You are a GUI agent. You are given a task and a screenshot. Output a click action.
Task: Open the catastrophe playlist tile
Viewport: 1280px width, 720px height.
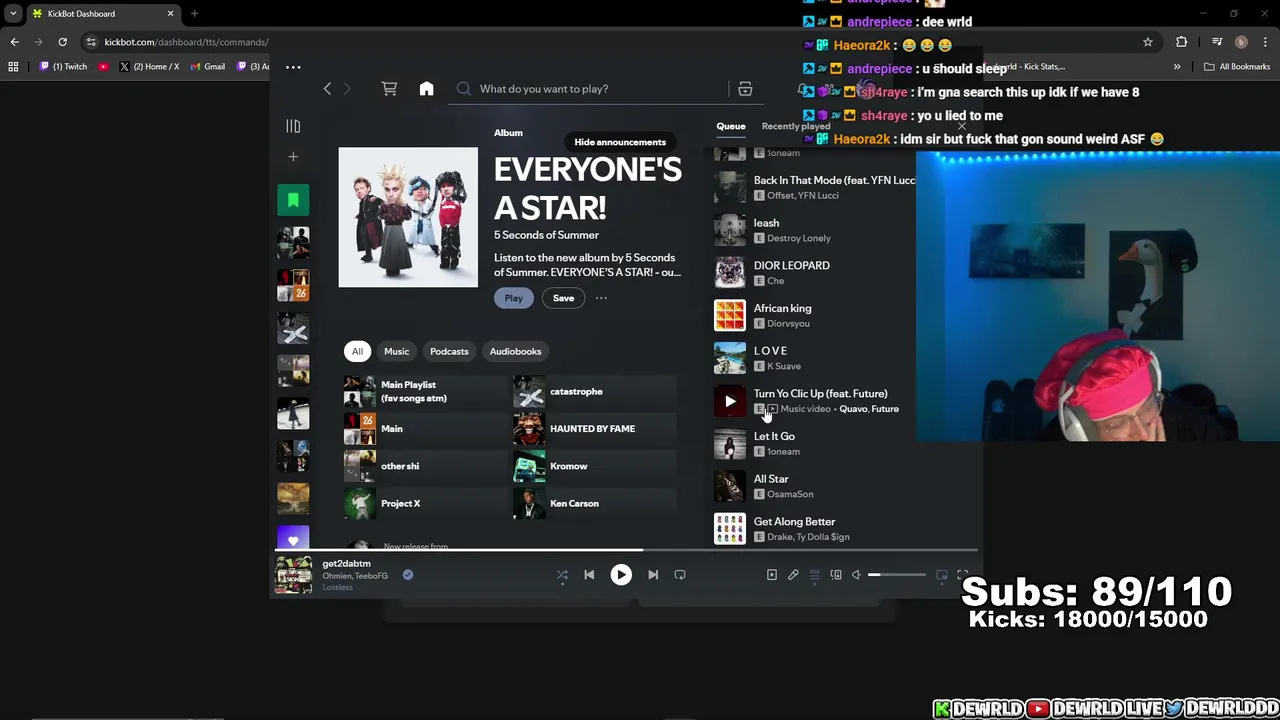coord(594,392)
